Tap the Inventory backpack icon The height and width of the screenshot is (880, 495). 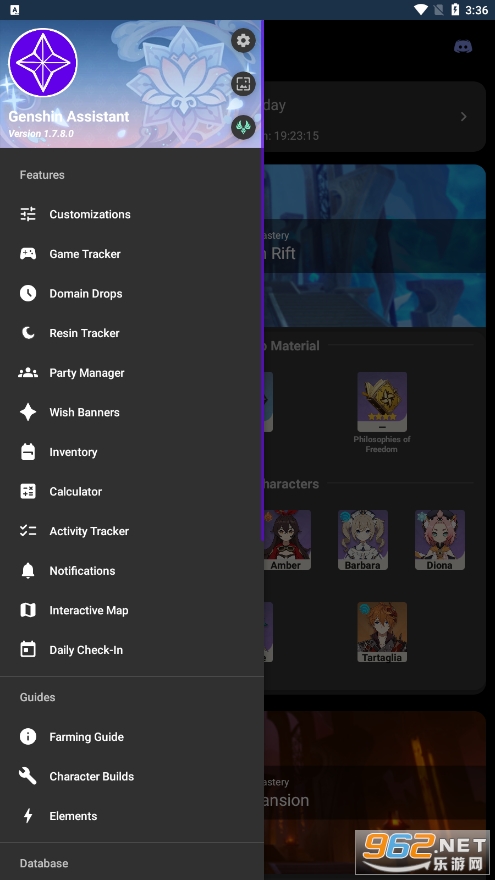click(x=28, y=452)
